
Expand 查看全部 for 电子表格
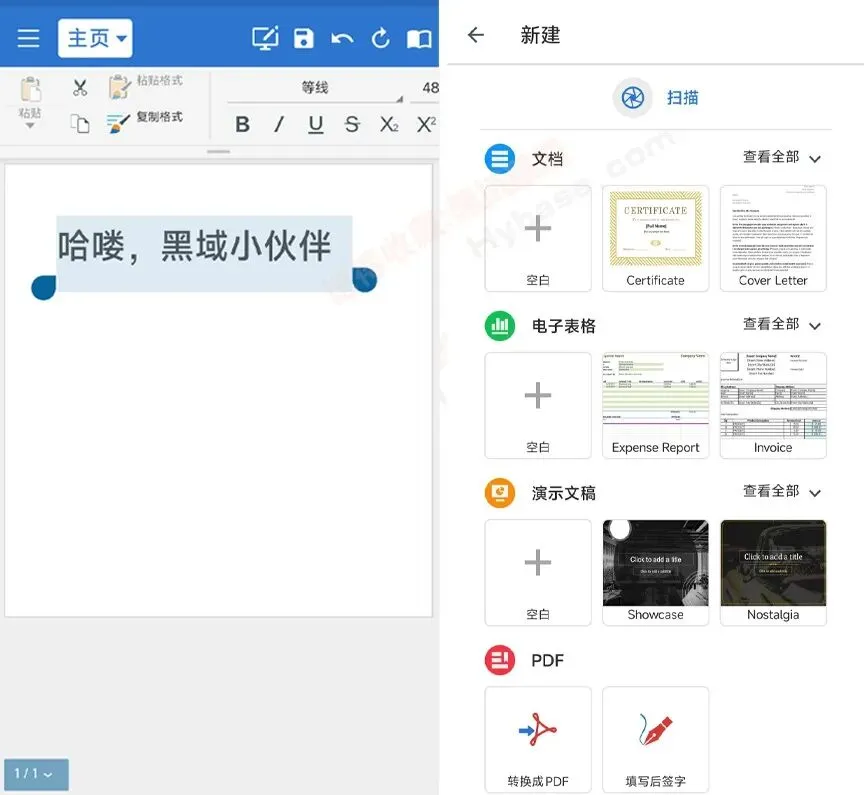(782, 325)
